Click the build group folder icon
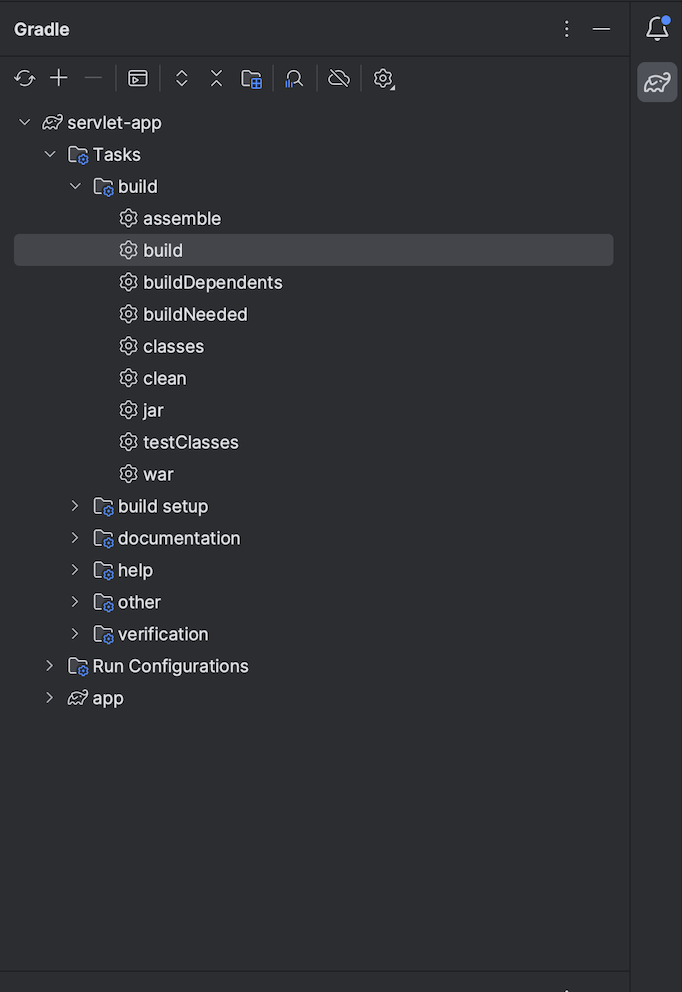This screenshot has height=992, width=682. pos(103,187)
